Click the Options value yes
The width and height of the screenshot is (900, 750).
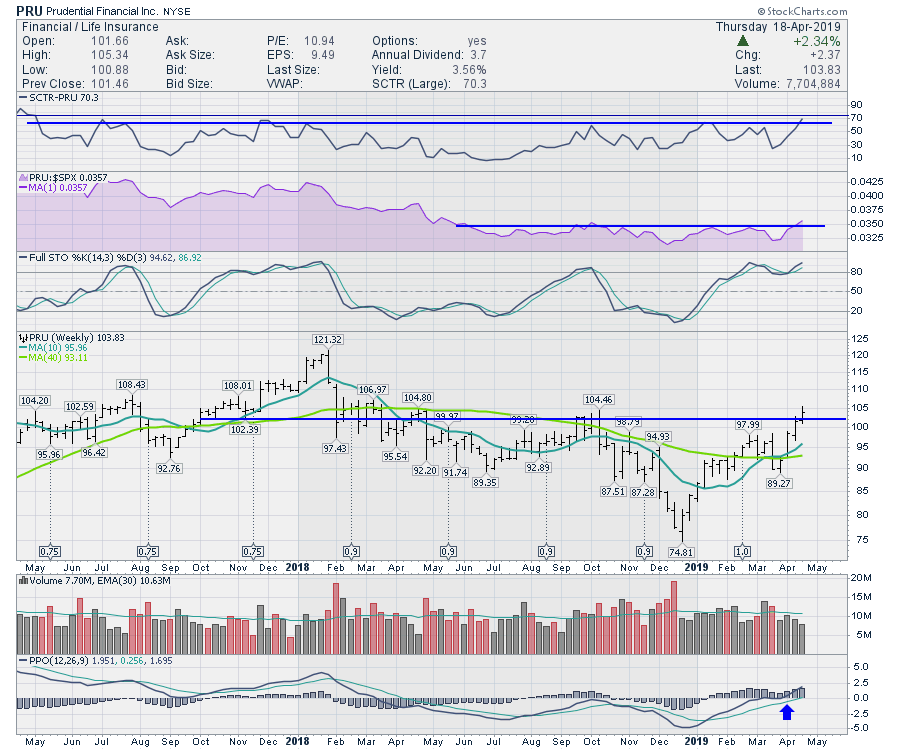pyautogui.click(x=477, y=41)
